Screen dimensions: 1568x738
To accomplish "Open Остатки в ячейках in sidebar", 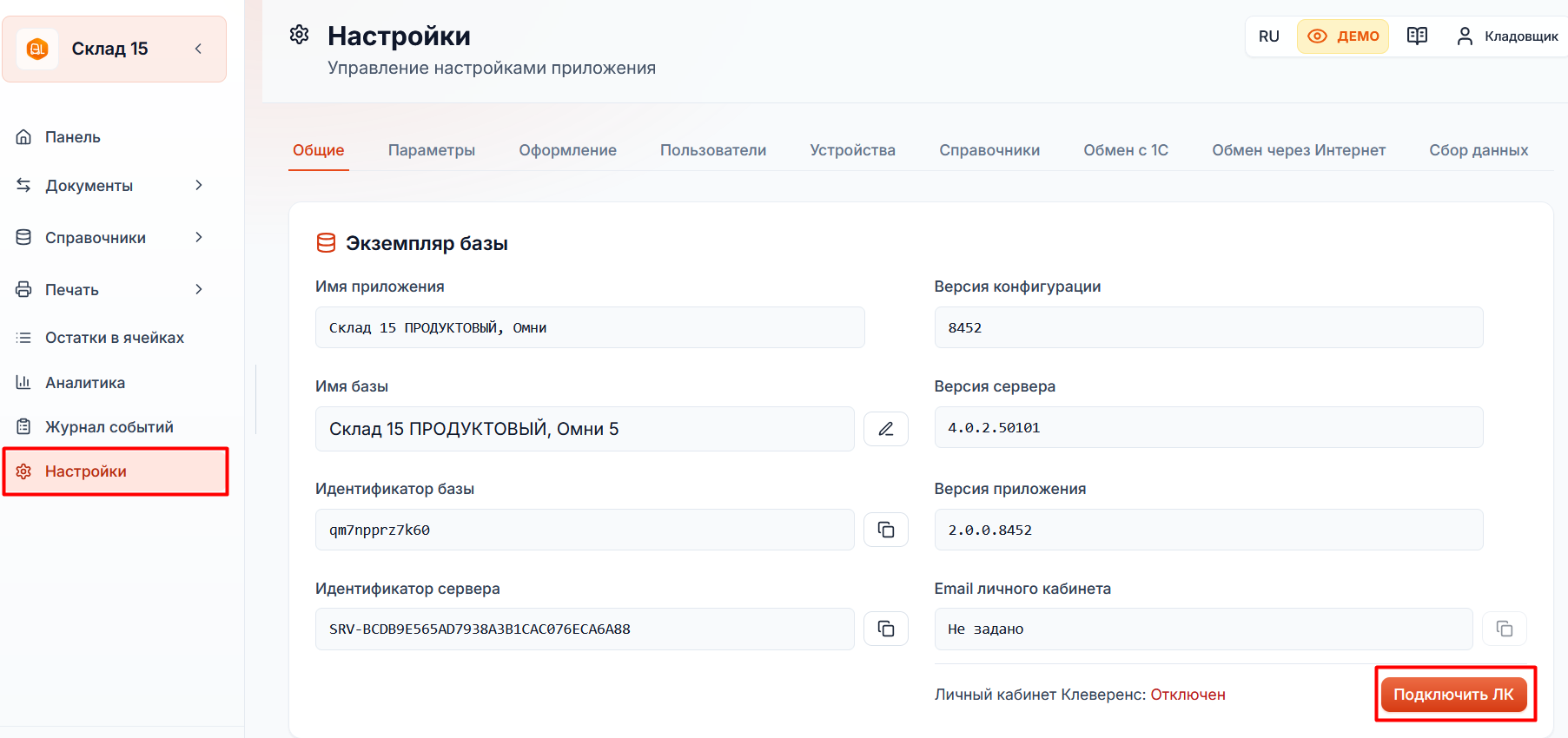I will point(115,338).
